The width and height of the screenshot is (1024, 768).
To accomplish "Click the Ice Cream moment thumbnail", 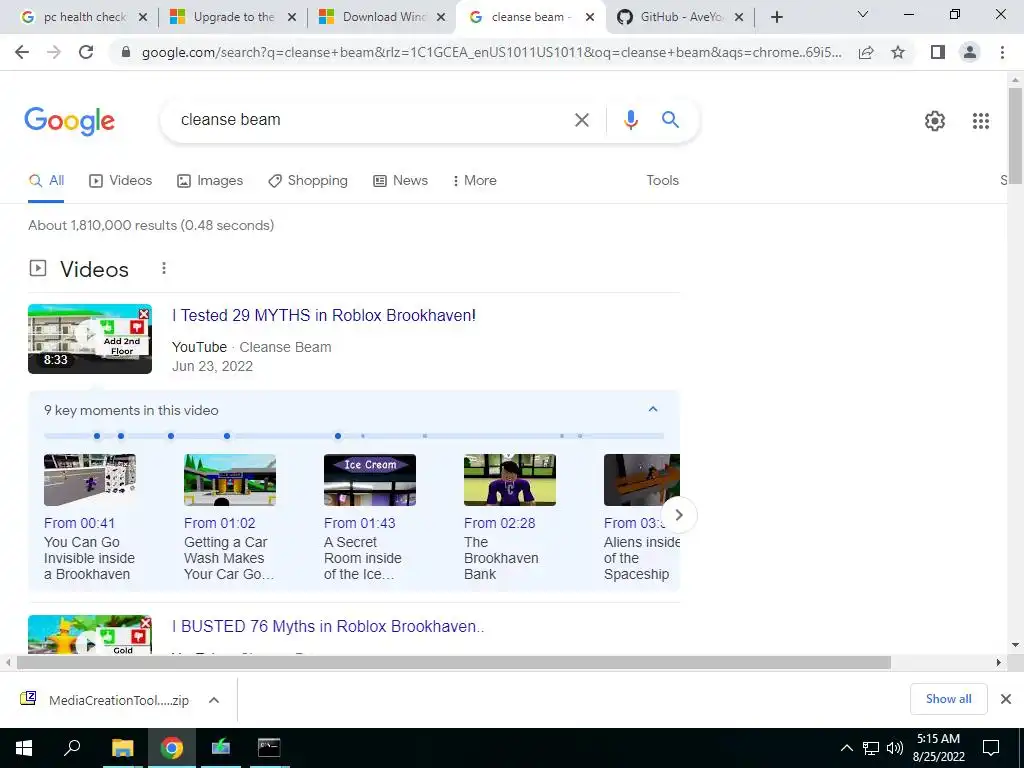I will (x=370, y=480).
